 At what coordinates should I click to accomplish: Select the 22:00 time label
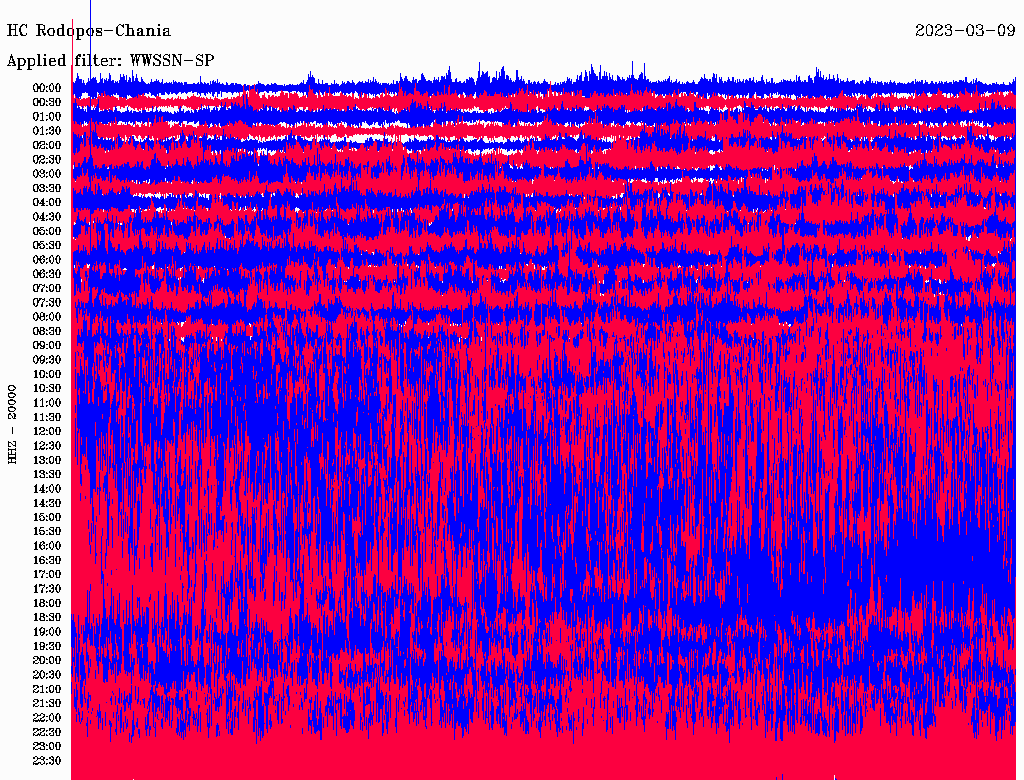47,718
